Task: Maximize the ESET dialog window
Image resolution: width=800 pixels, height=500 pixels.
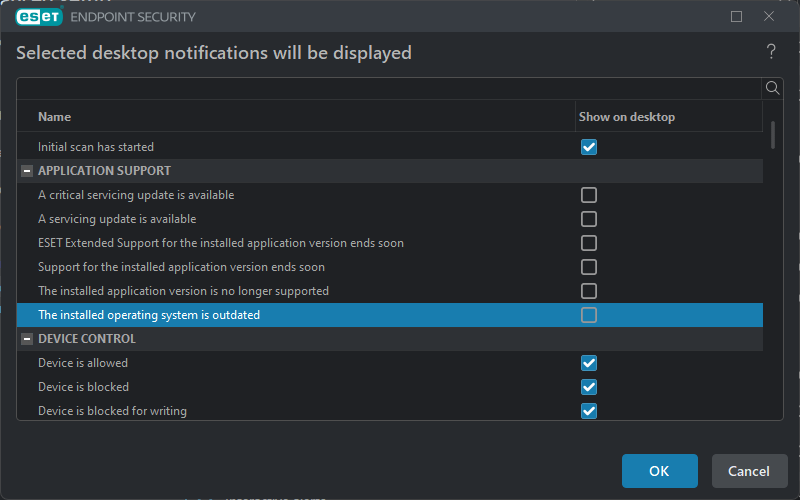Action: [x=737, y=17]
